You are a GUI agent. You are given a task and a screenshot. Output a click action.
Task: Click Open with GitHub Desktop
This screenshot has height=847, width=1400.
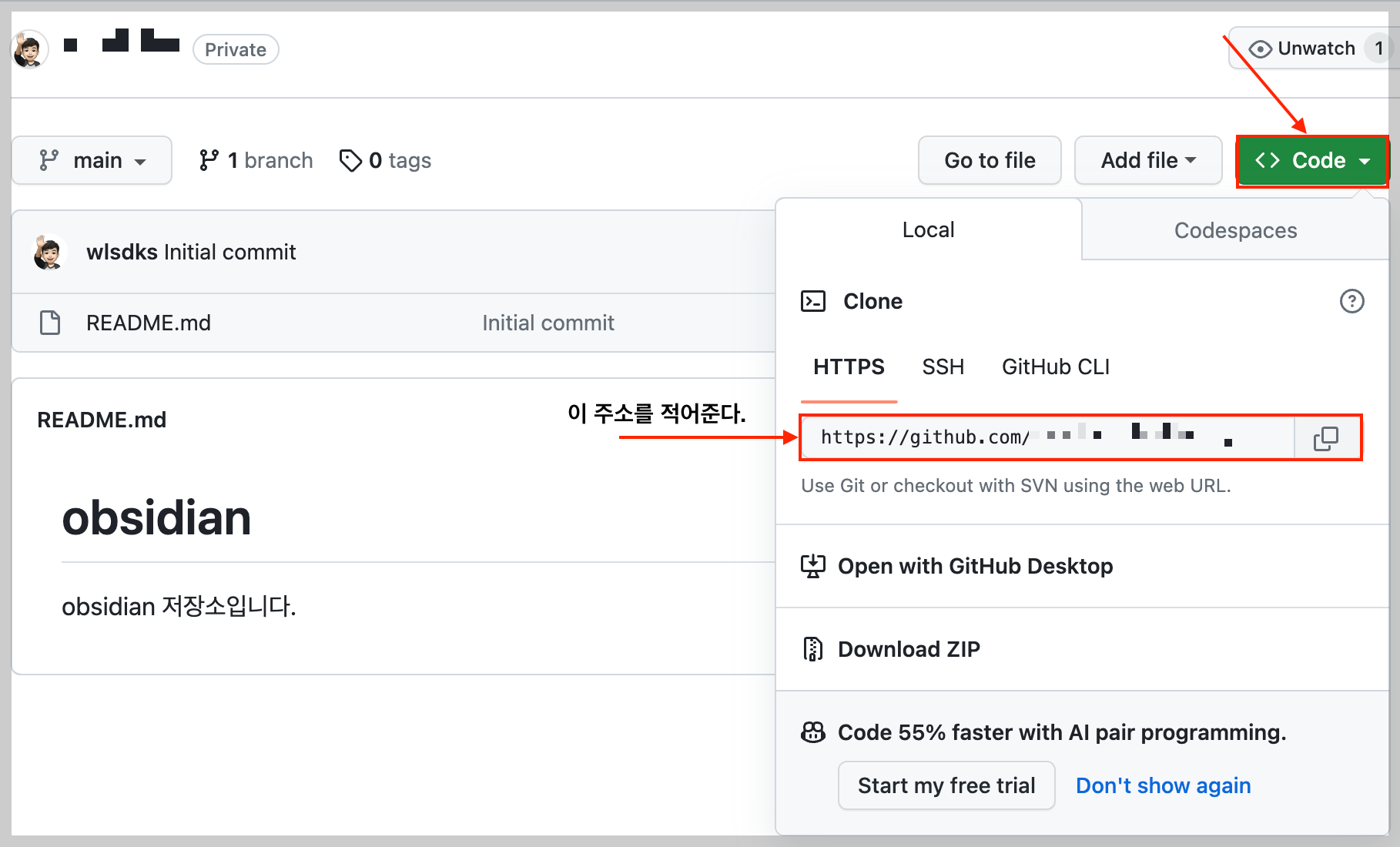[975, 566]
